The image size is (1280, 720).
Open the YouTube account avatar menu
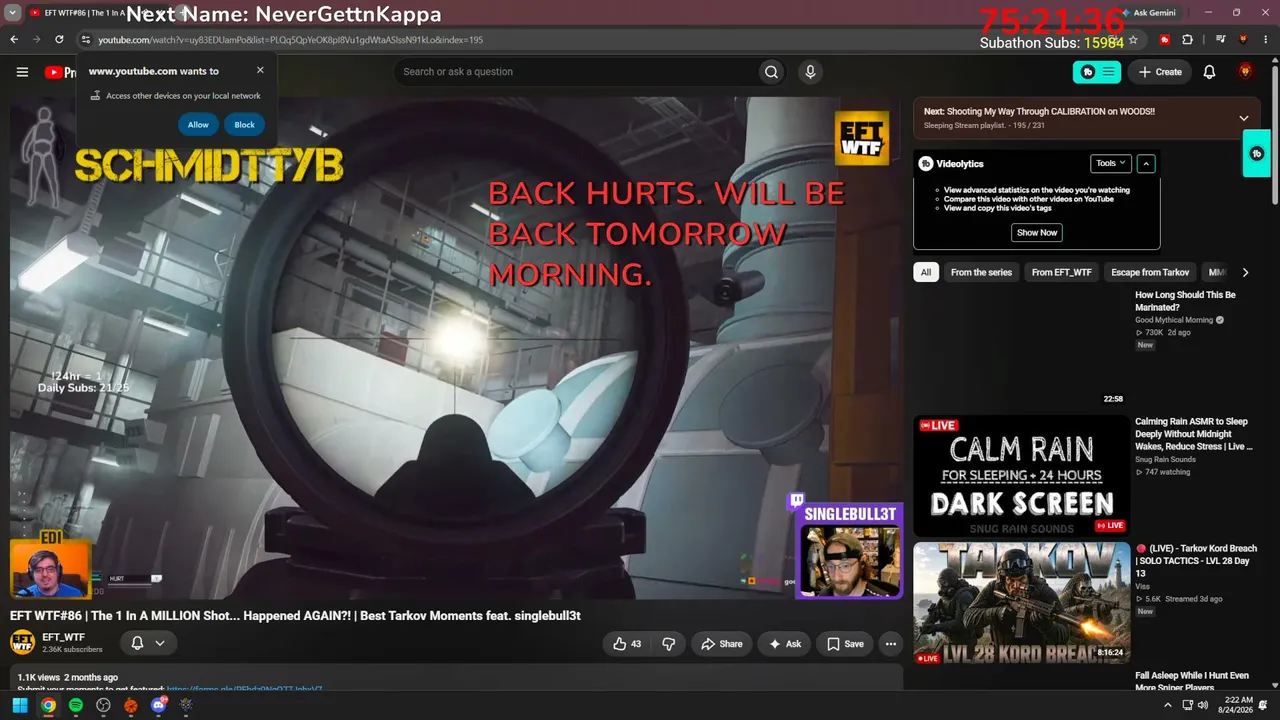tap(1245, 72)
